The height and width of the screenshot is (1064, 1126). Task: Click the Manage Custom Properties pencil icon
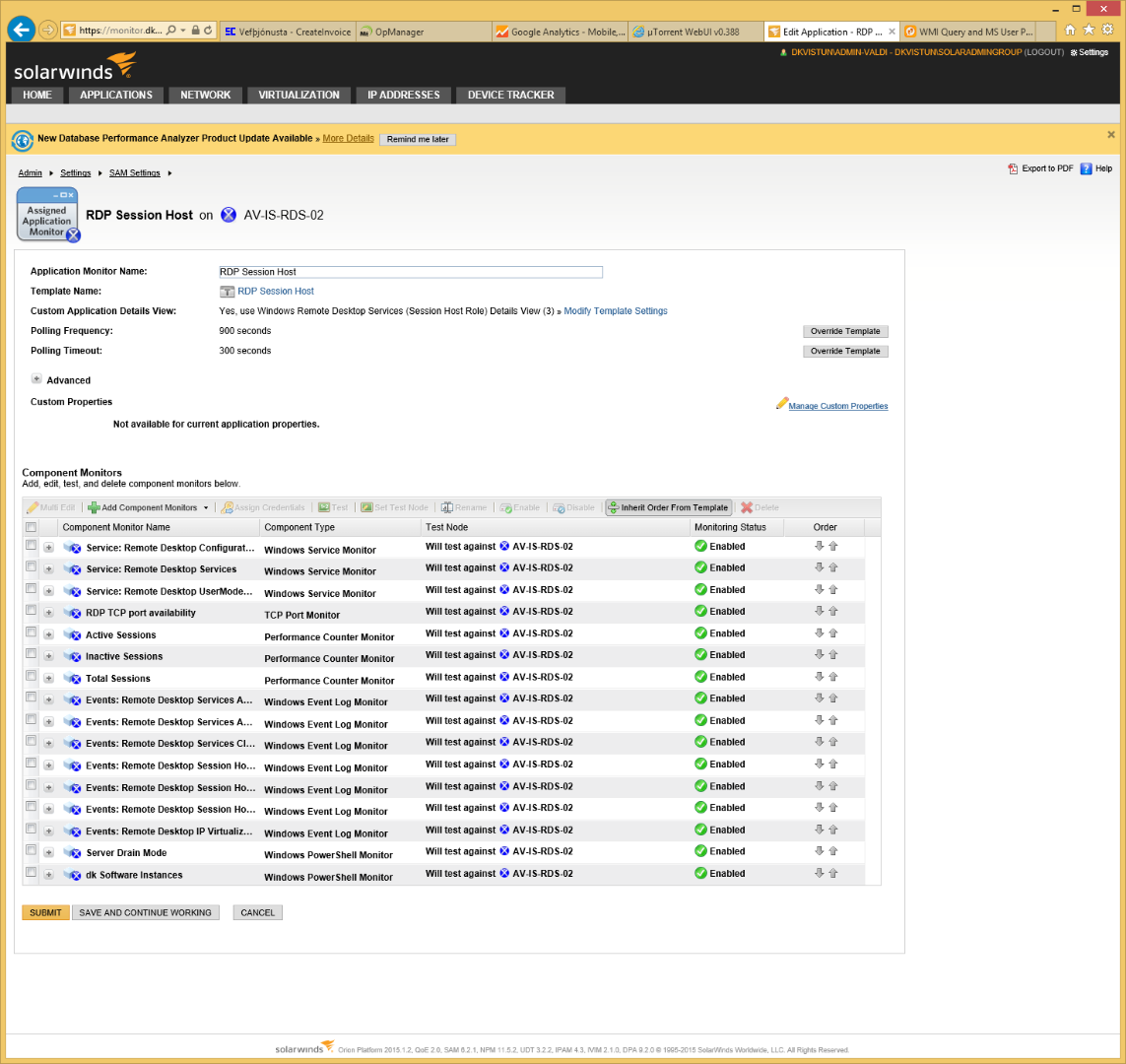pos(782,404)
